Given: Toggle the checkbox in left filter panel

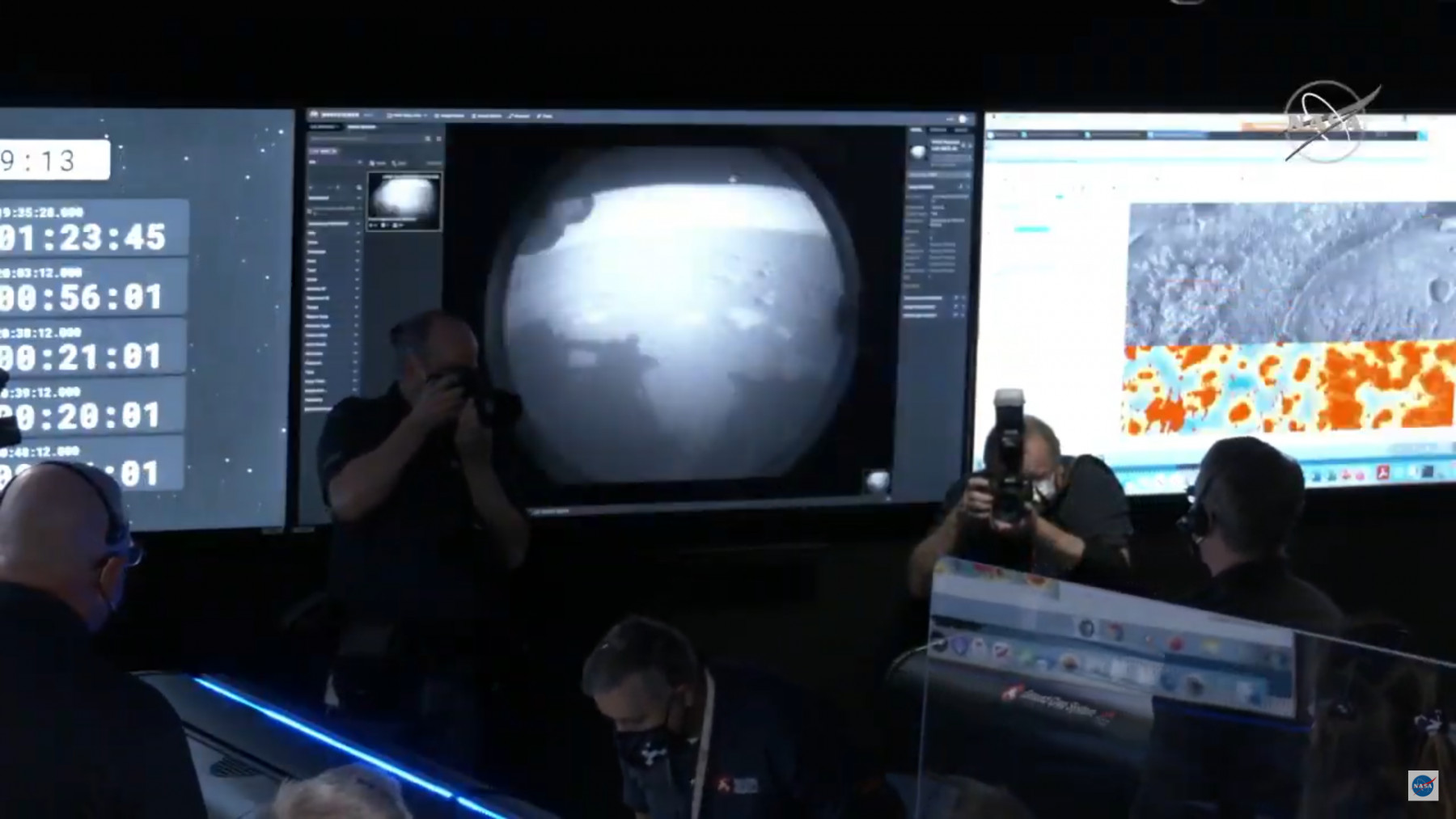Looking at the screenshot, I should coord(311,211).
